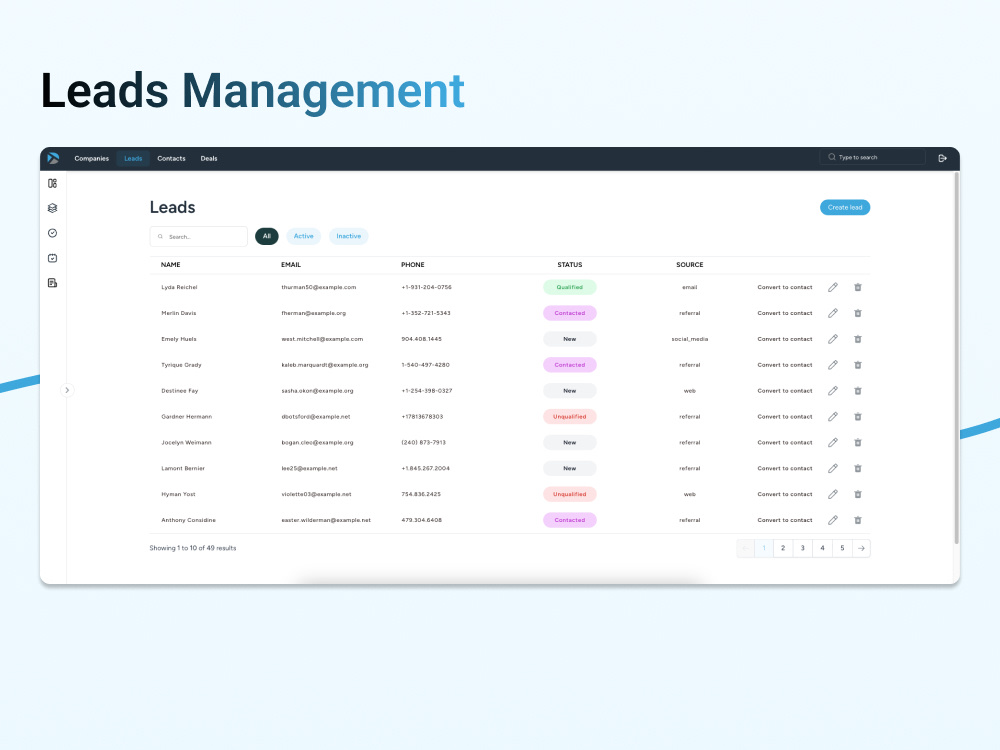The height and width of the screenshot is (750, 1000).
Task: Open the Contacts tab
Action: tap(172, 159)
